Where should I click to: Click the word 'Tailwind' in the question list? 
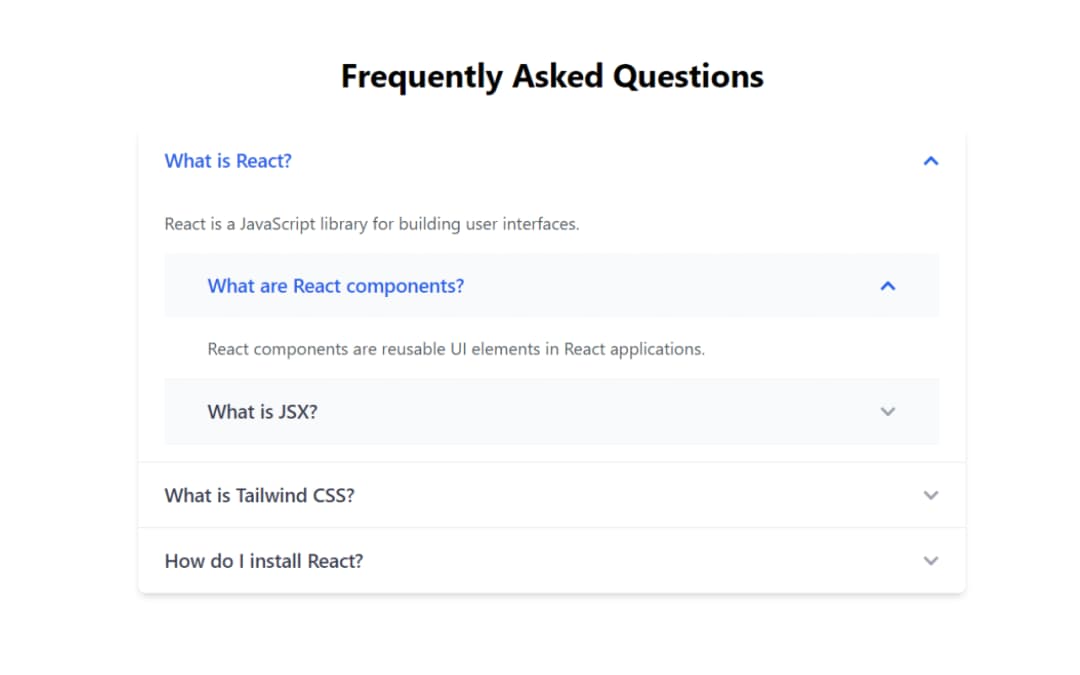(x=272, y=495)
